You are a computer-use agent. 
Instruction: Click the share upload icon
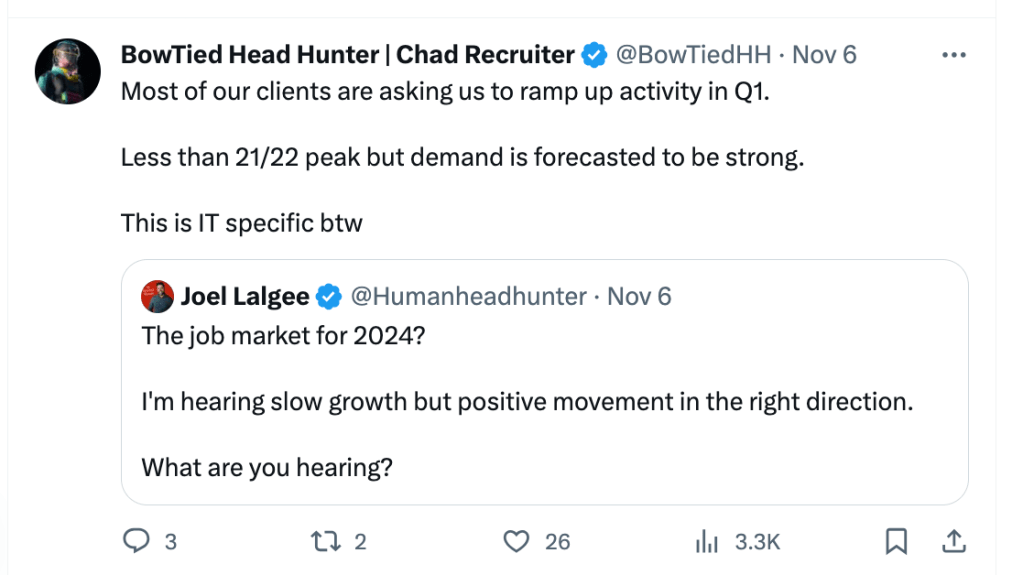(954, 541)
